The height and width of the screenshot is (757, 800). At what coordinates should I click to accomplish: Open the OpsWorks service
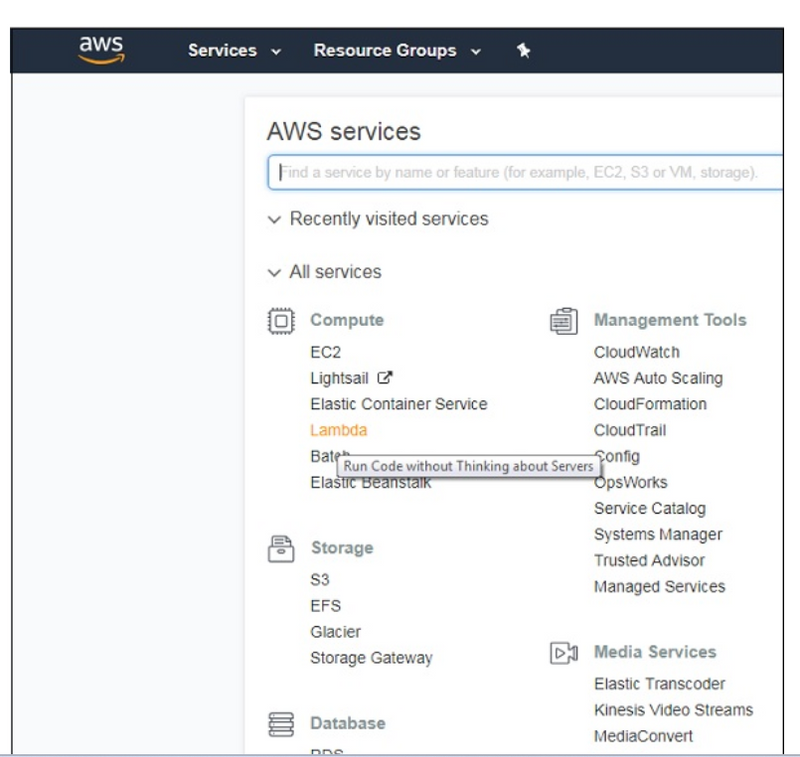[630, 483]
